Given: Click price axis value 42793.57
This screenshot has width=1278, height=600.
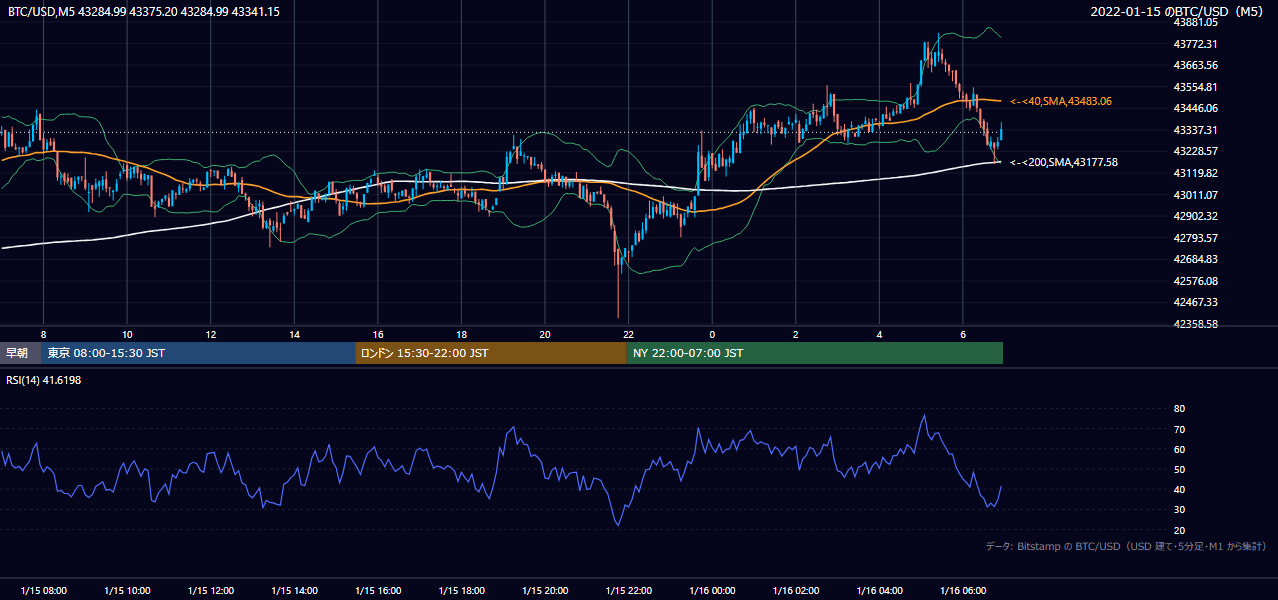Looking at the screenshot, I should tap(1195, 238).
